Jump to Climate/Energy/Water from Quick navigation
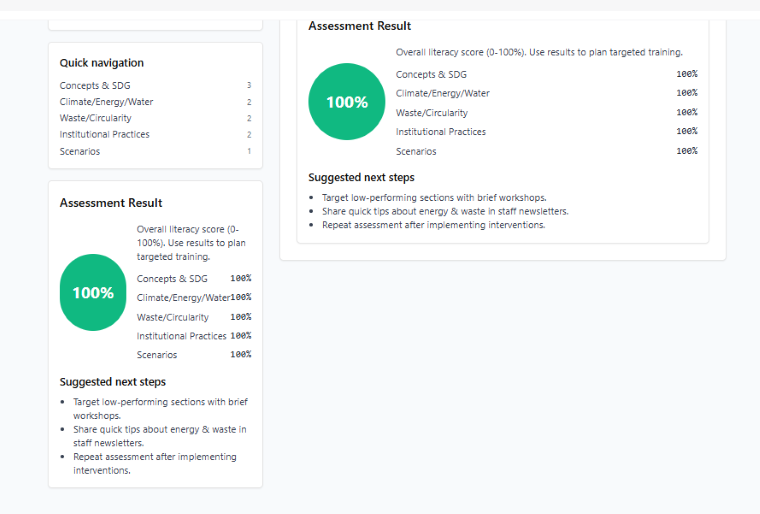The width and height of the screenshot is (760, 514). pos(106,102)
